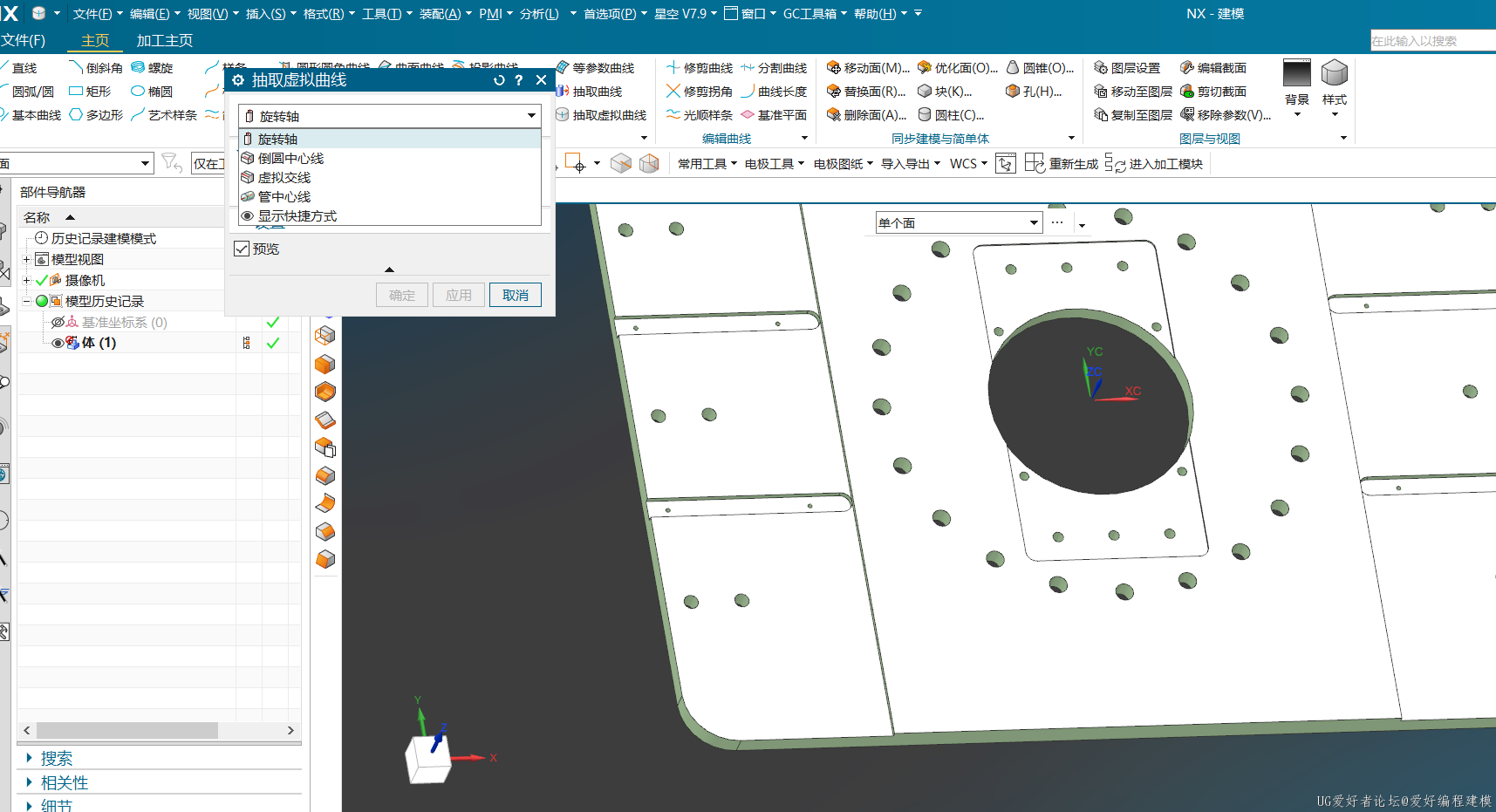Open the 旋转轴 type dropdown

[x=390, y=116]
